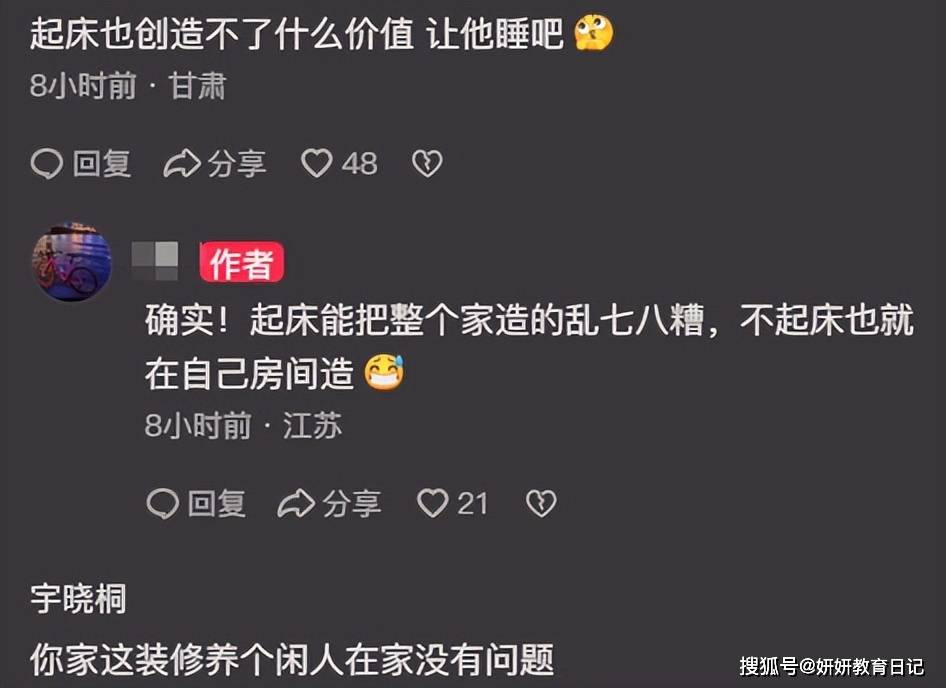Dislike the author's reply via broken heart
This screenshot has width=946, height=688.
pos(541,503)
